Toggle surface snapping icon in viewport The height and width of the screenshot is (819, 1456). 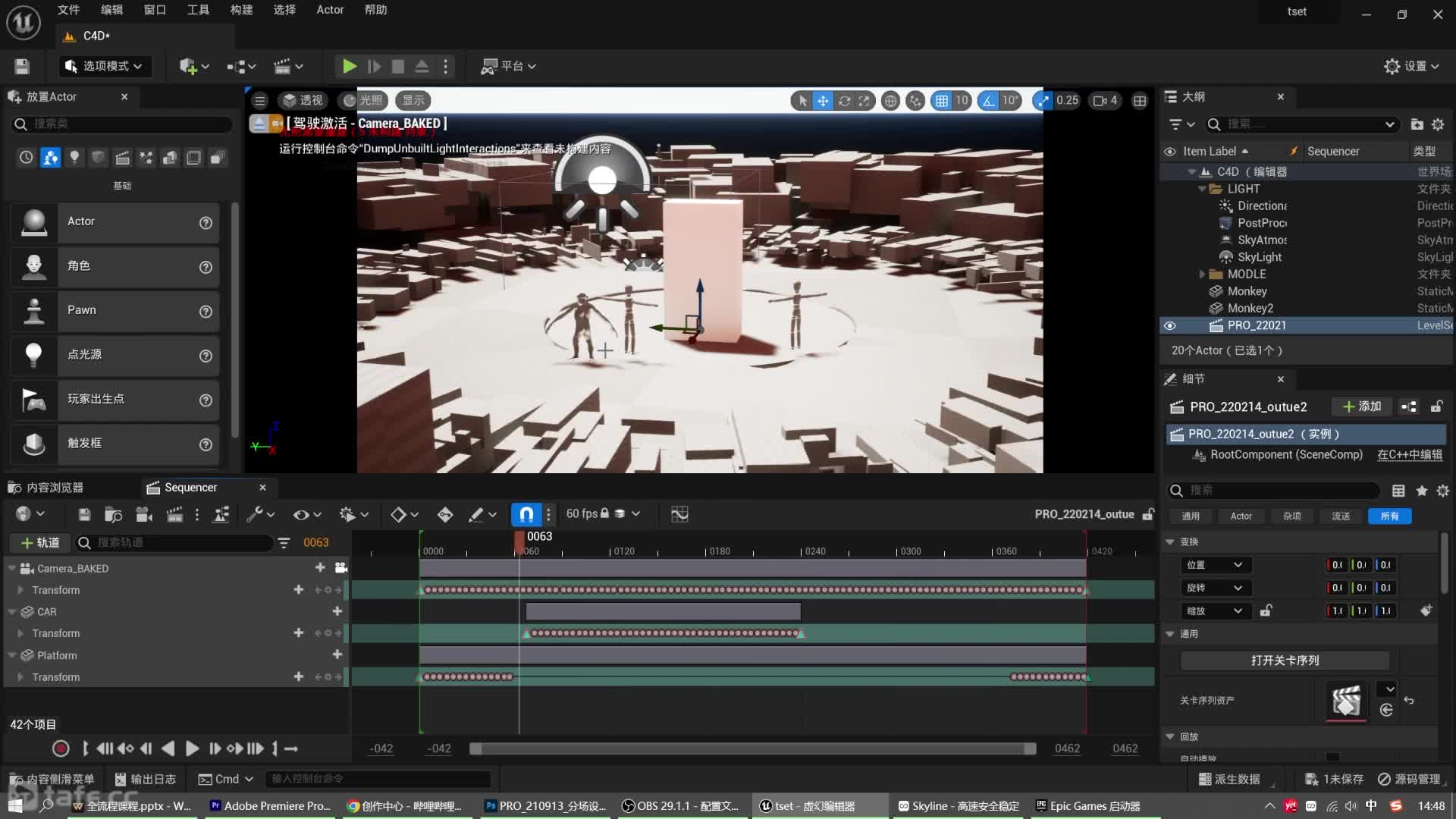point(915,100)
